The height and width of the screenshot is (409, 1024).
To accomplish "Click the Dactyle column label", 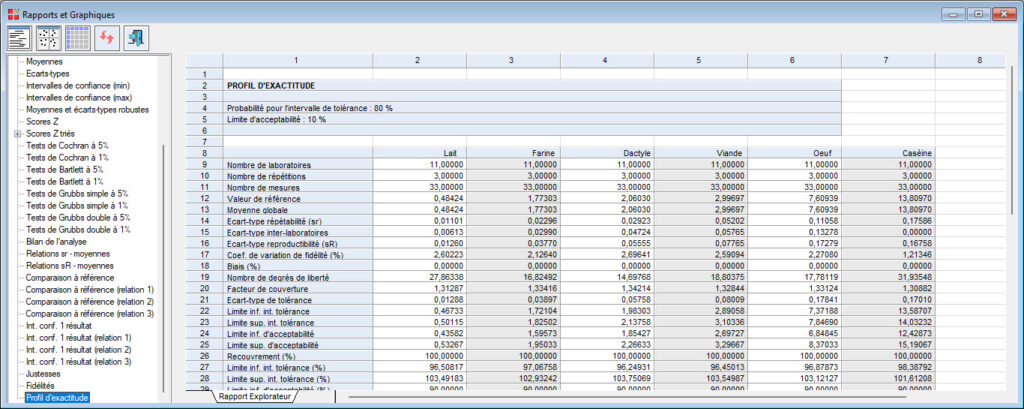I will click(x=607, y=152).
